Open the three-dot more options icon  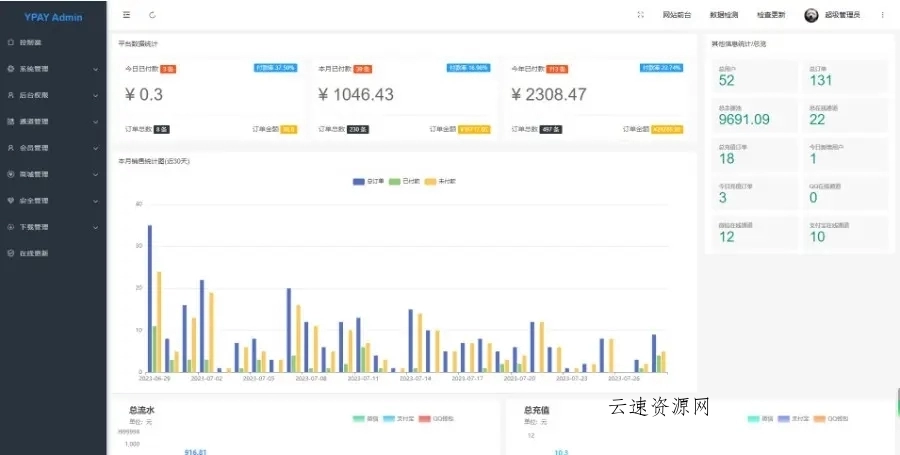point(882,15)
